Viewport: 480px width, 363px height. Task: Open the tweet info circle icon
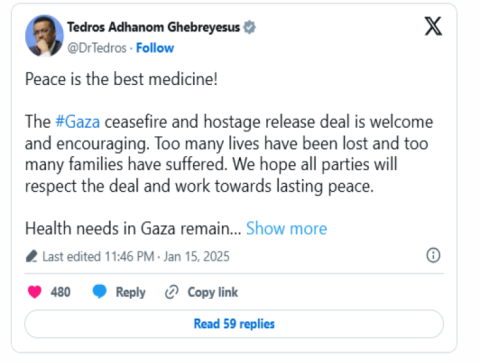click(x=433, y=255)
